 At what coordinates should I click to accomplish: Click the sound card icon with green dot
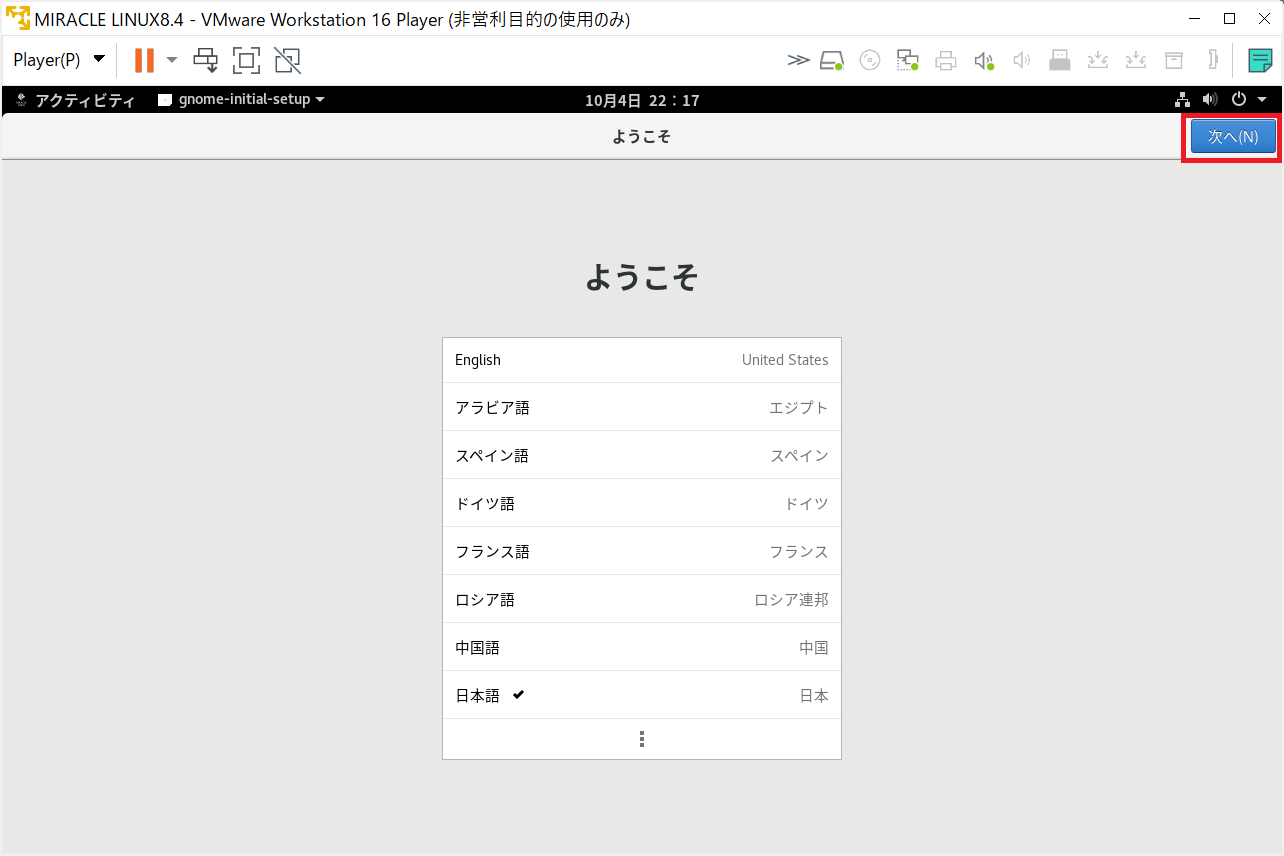pos(984,60)
